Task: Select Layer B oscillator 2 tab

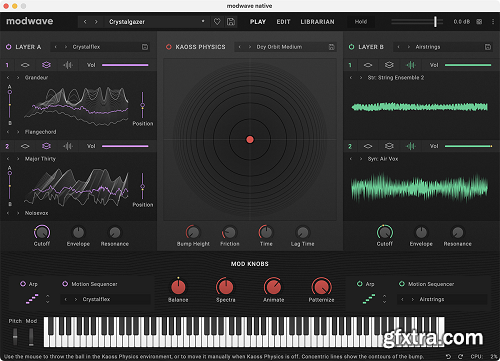Action: [350, 146]
